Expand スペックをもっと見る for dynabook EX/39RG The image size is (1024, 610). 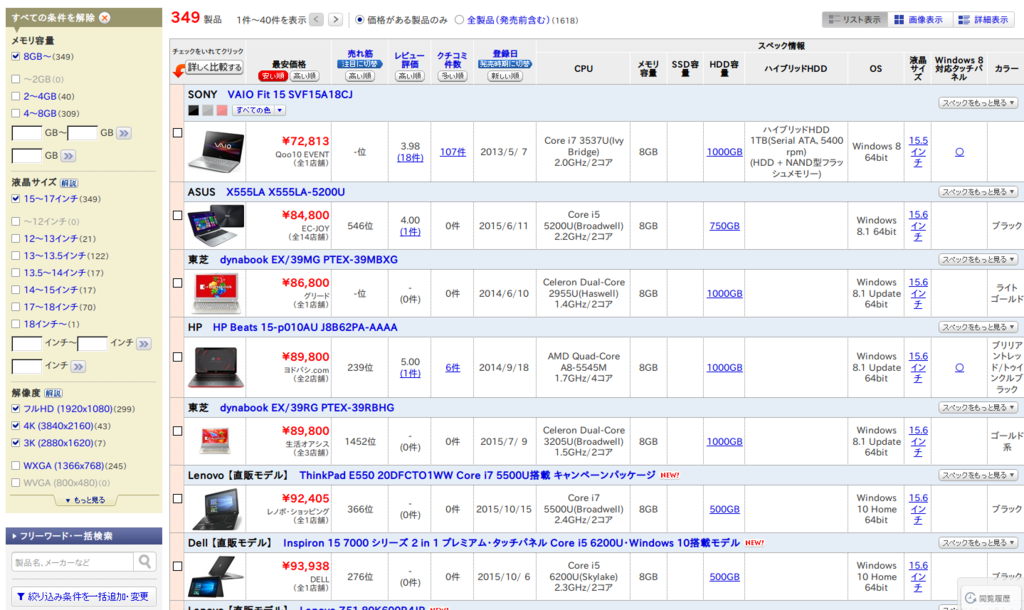coord(978,408)
